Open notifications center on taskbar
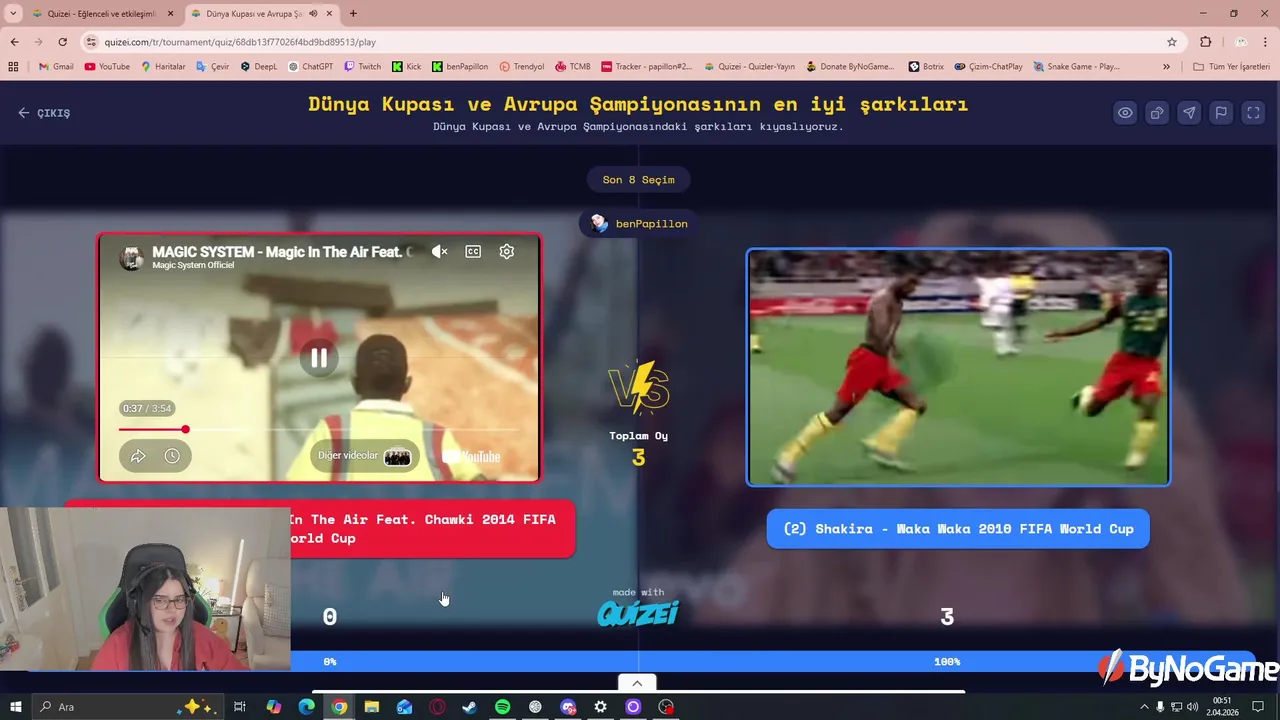 (1258, 707)
